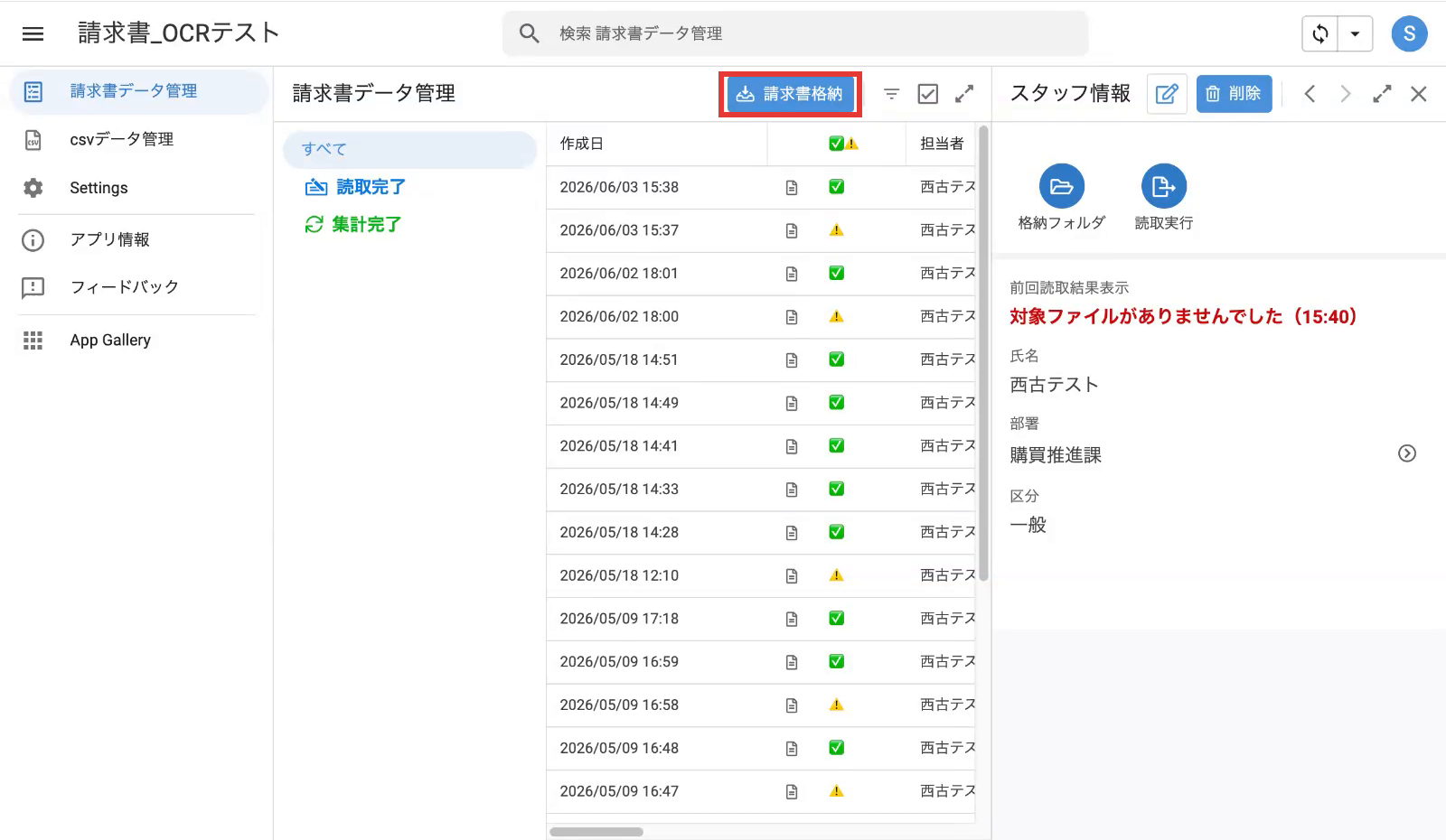This screenshot has height=840, width=1446.
Task: Click the status icon column header
Action: pyautogui.click(x=843, y=144)
